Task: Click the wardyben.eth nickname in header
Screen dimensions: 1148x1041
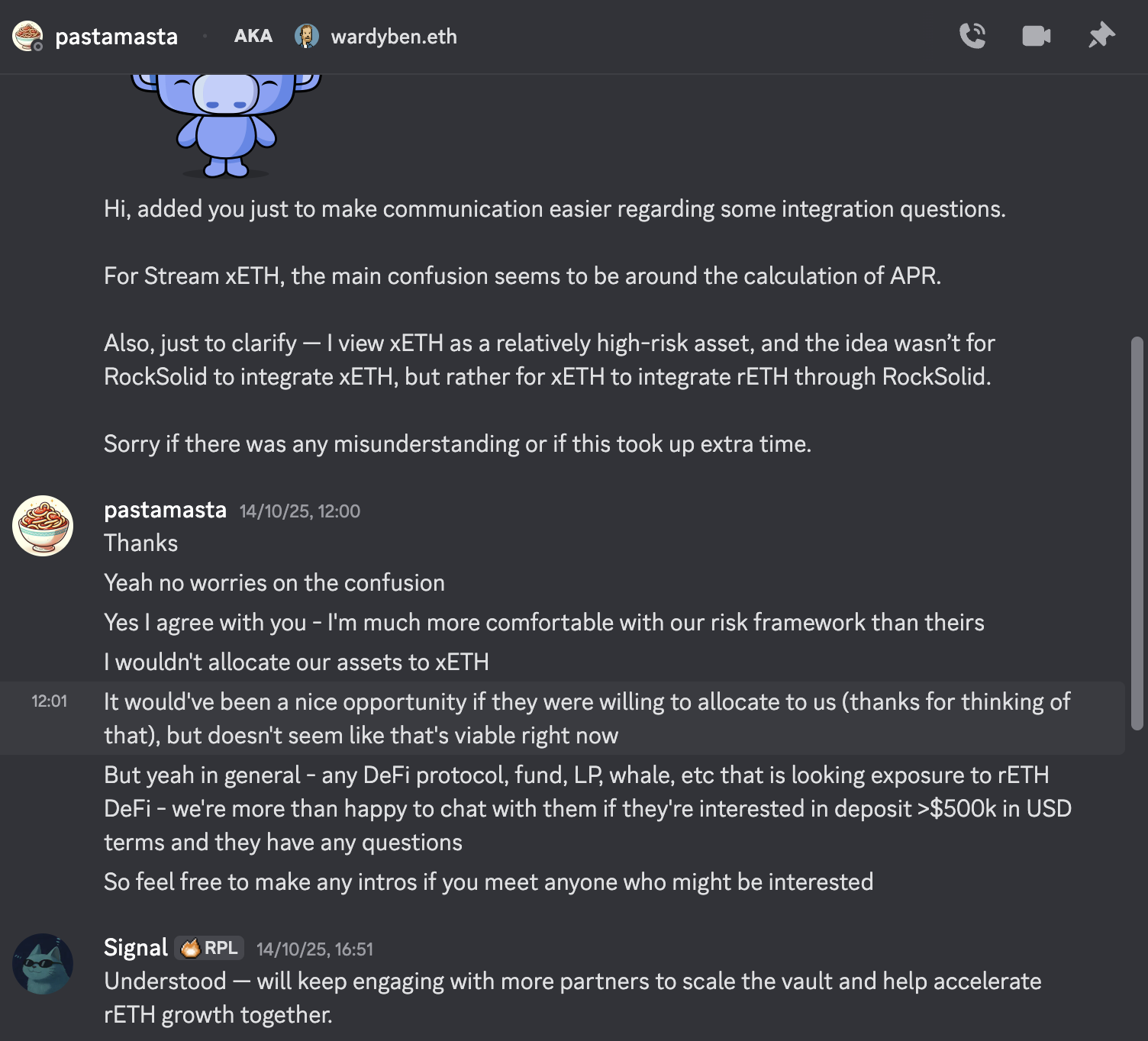Action: [394, 37]
